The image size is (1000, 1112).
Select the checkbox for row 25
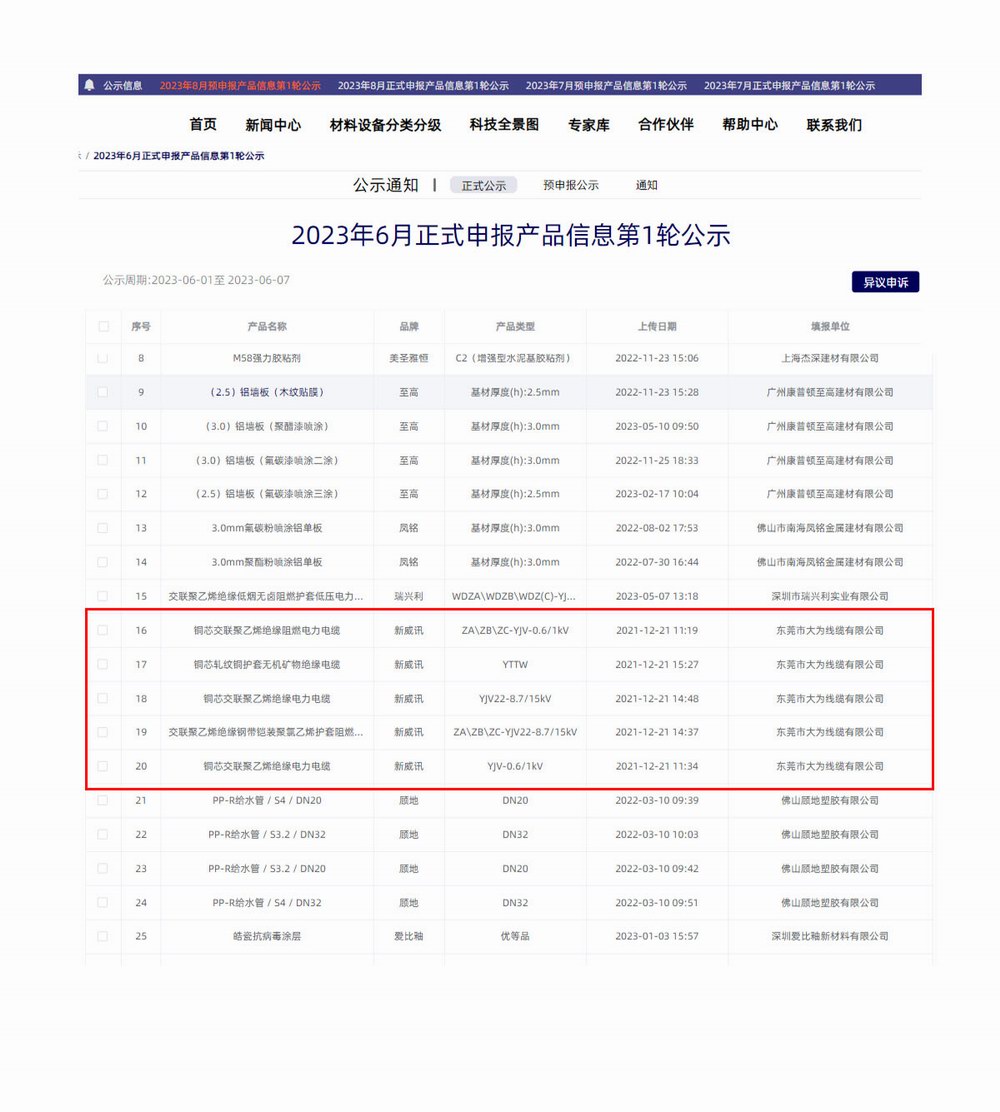(103, 936)
